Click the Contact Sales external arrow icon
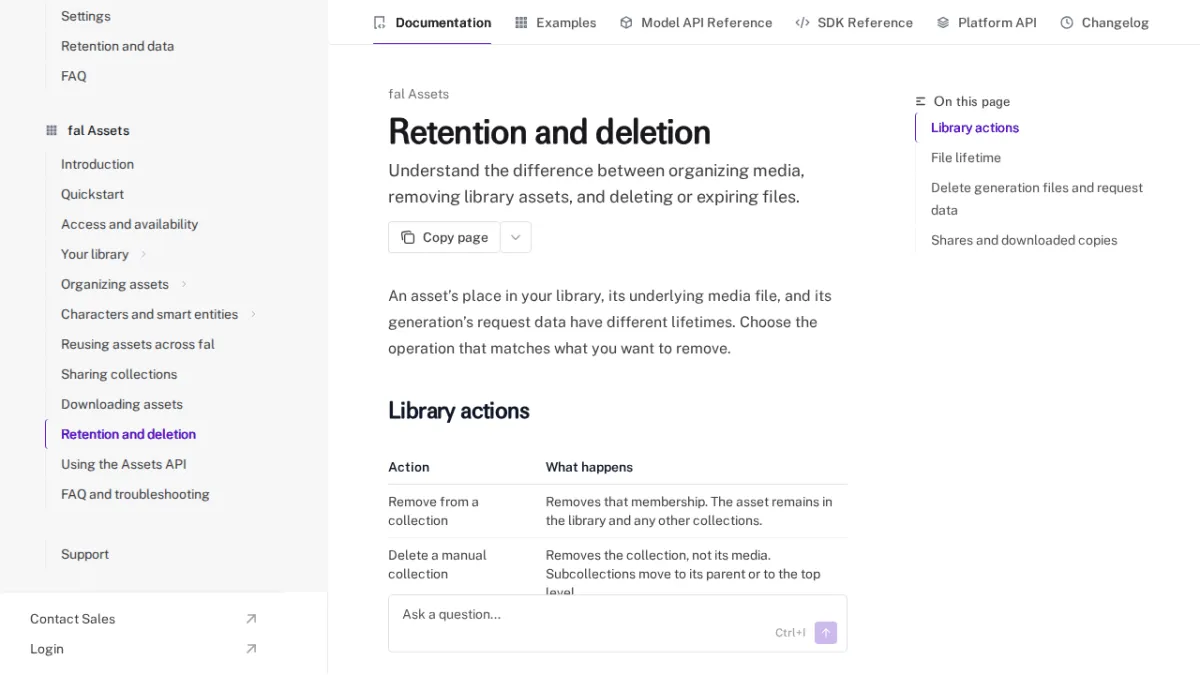The height and width of the screenshot is (675, 1200). coord(251,619)
